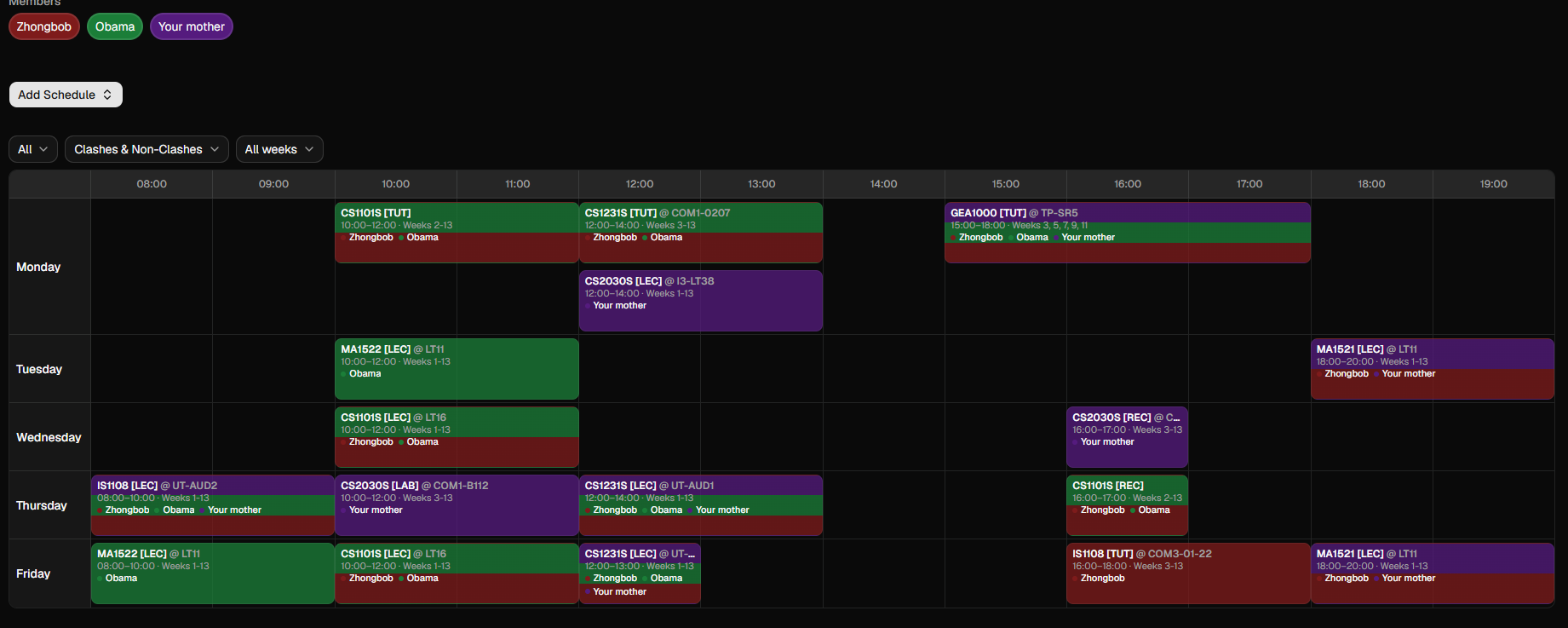Click Tuesday's MA1521 [LEC] evening block
This screenshot has width=1568, height=628.
(1433, 369)
